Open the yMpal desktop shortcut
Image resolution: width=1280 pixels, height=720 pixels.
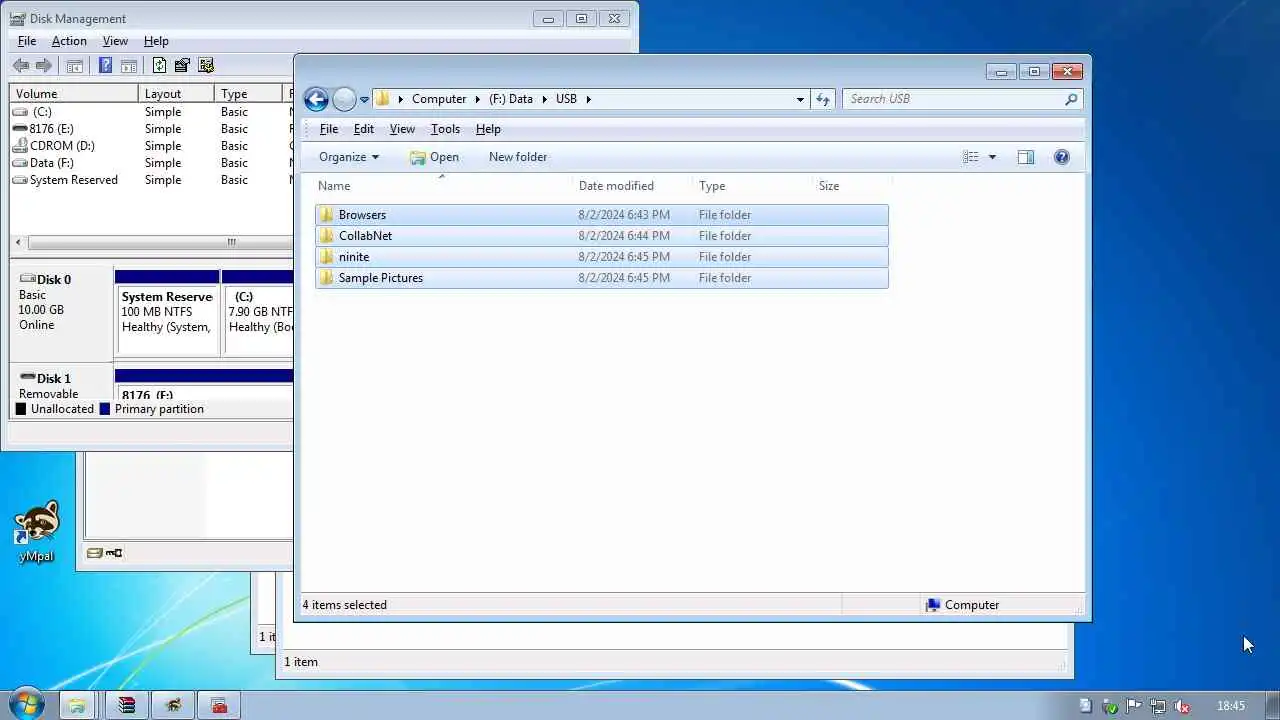[x=37, y=531]
